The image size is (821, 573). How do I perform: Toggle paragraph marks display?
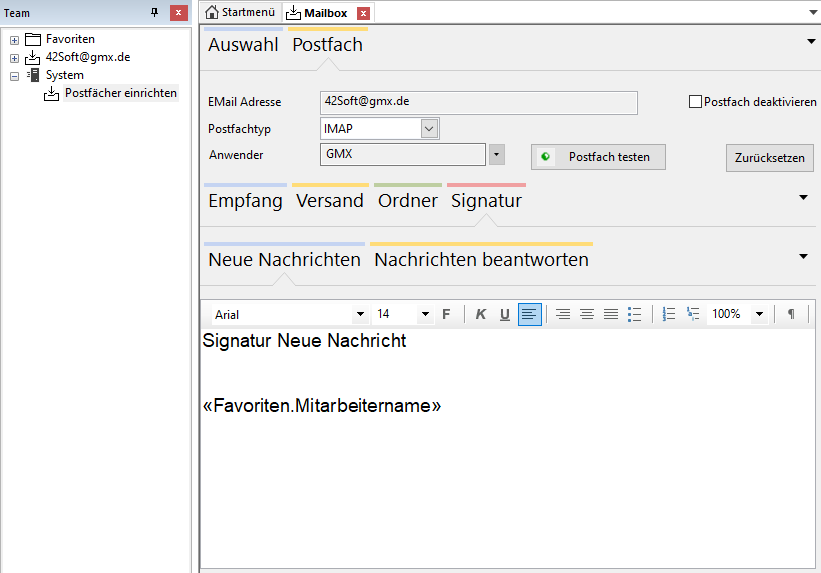[x=791, y=314]
